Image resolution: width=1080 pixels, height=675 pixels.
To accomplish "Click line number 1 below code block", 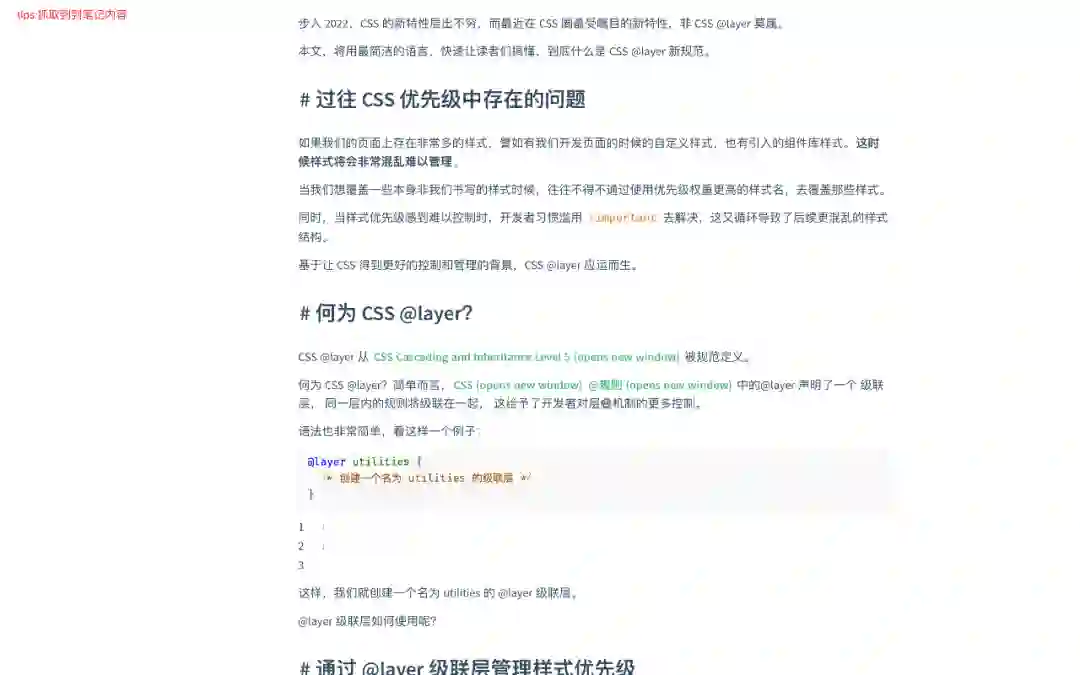I will [301, 527].
